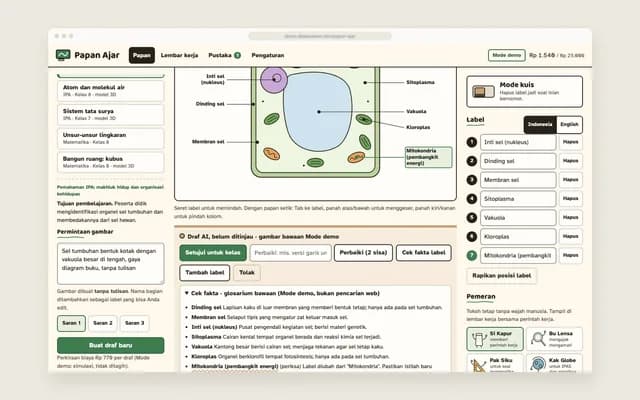640x400 pixels.
Task: Click Rapikan posisi label button
Action: tap(502, 276)
